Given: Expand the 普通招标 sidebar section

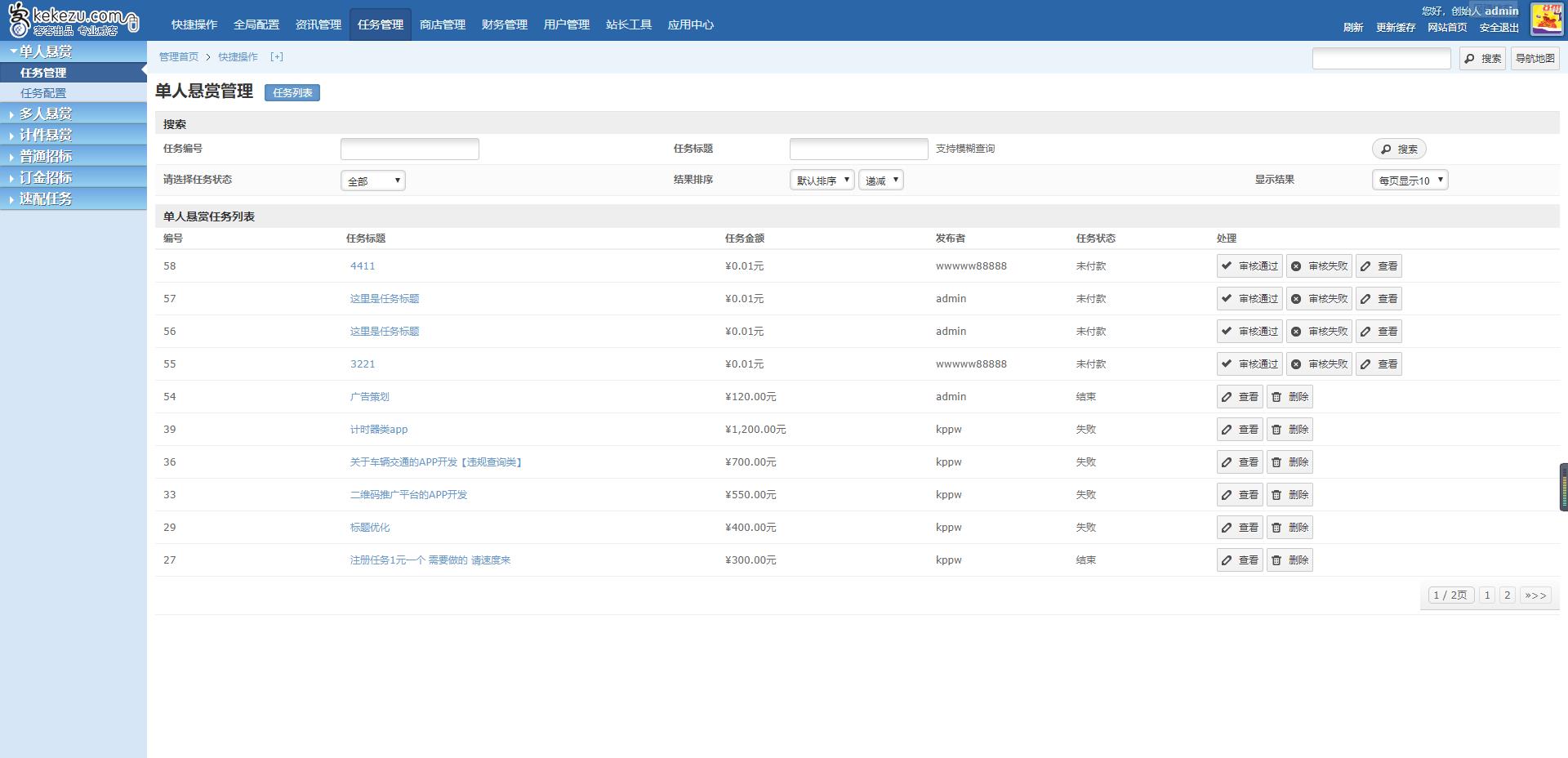Looking at the screenshot, I should click(73, 156).
